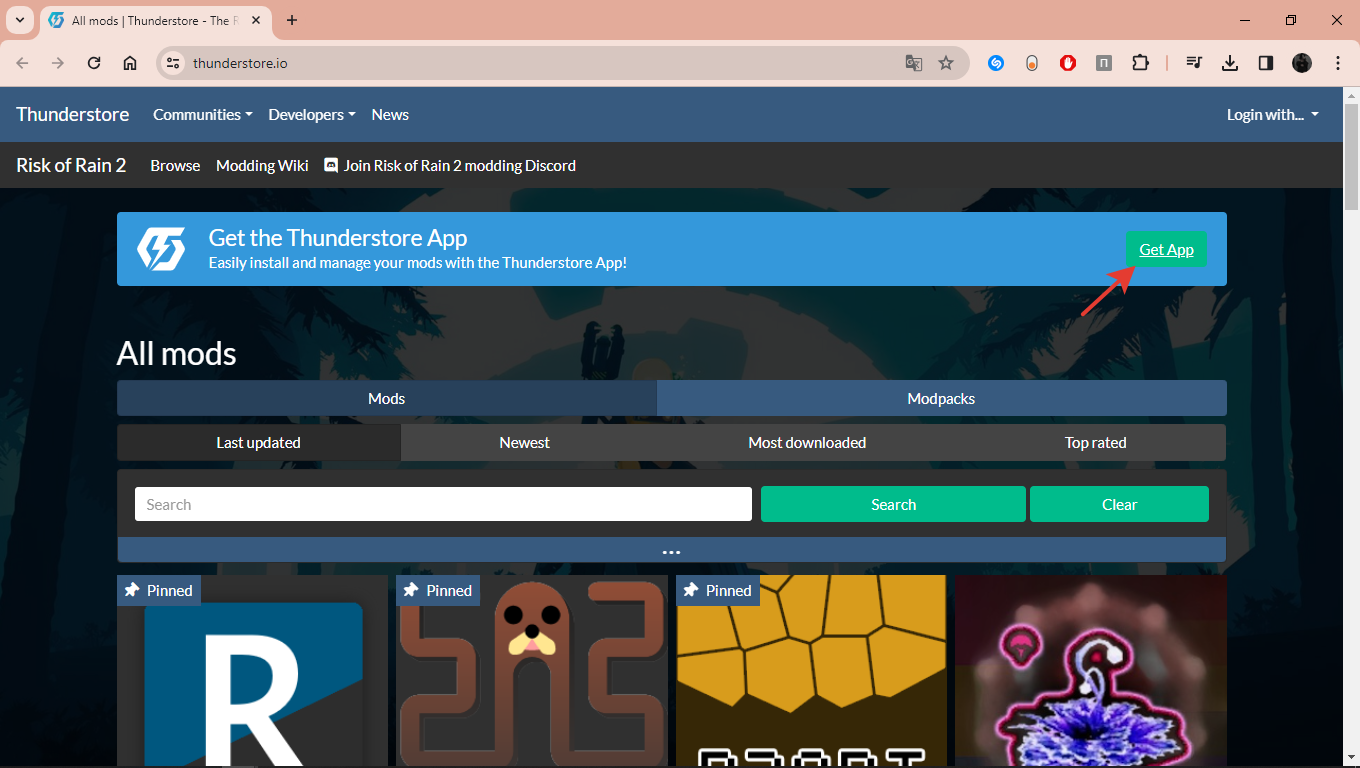
Task: Open the pinned mod with the white R thumbnail
Action: 252,671
